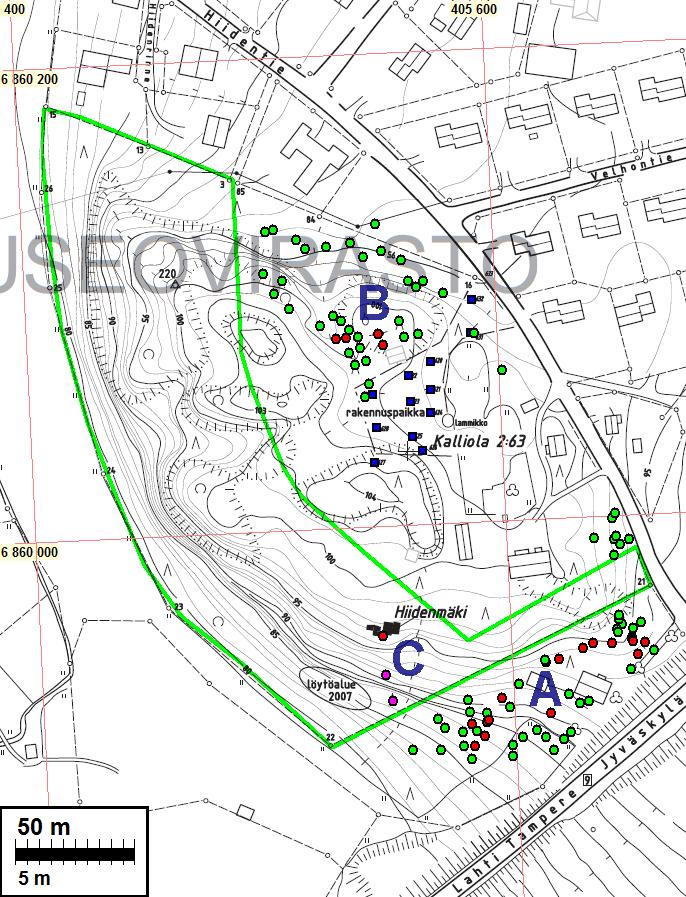
Task: Click the lammikko pond label
Action: (471, 423)
